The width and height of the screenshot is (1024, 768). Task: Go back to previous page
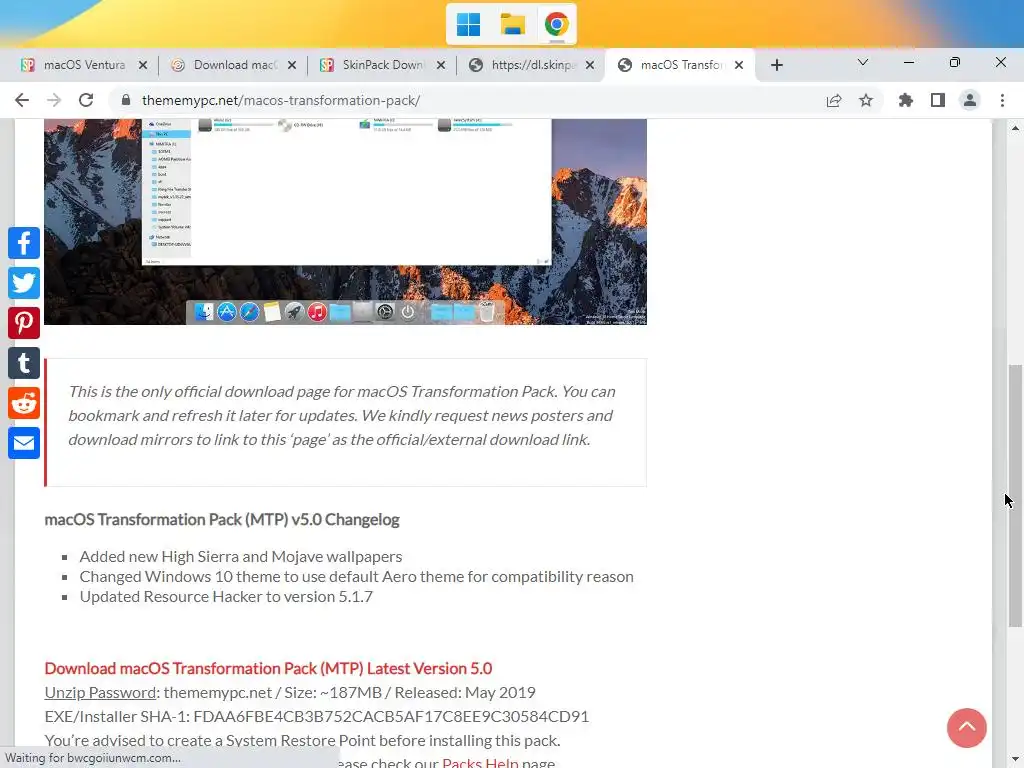(x=22, y=100)
